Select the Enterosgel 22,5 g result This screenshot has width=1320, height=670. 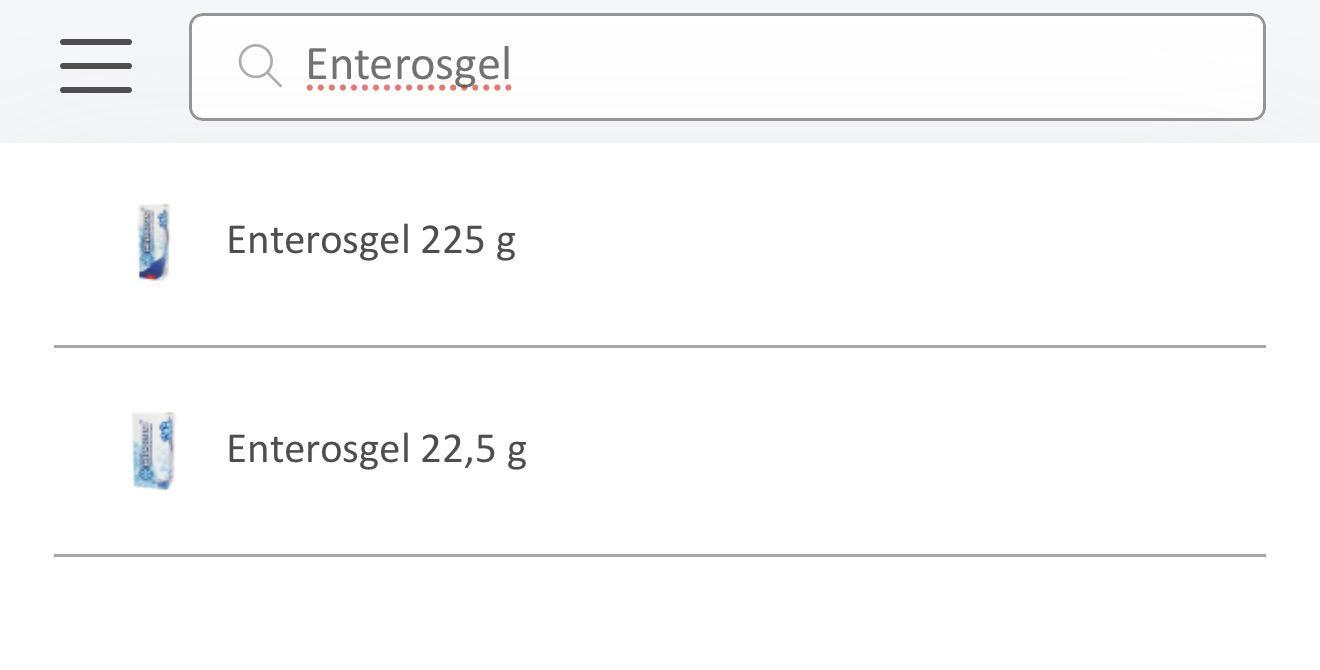[x=376, y=450]
